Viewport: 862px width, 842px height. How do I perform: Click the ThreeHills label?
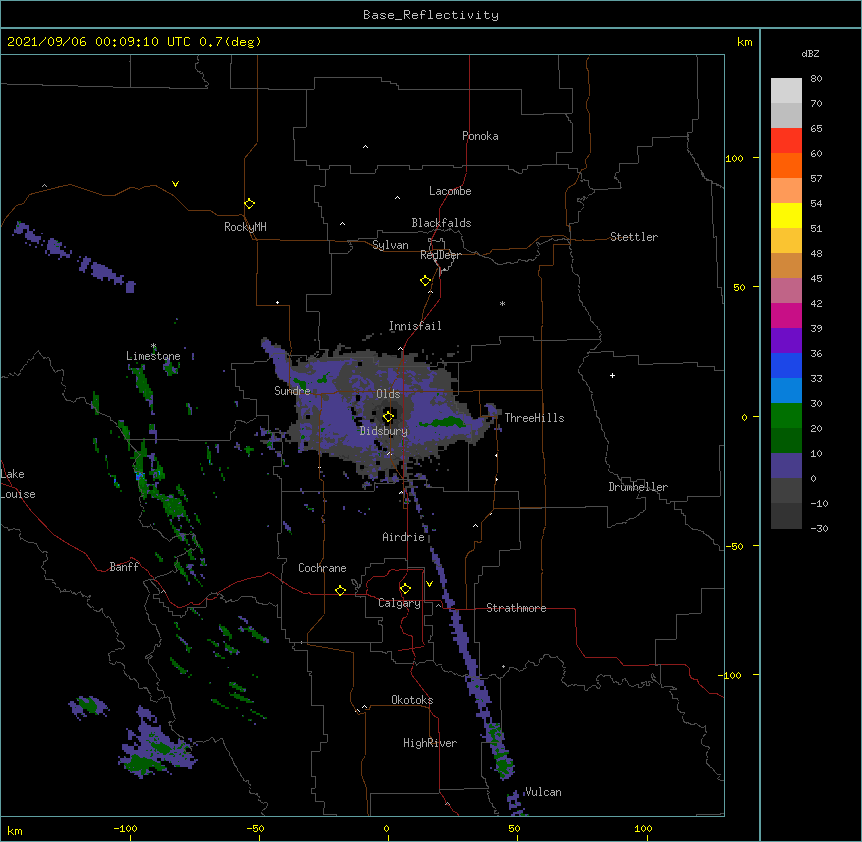coord(534,418)
